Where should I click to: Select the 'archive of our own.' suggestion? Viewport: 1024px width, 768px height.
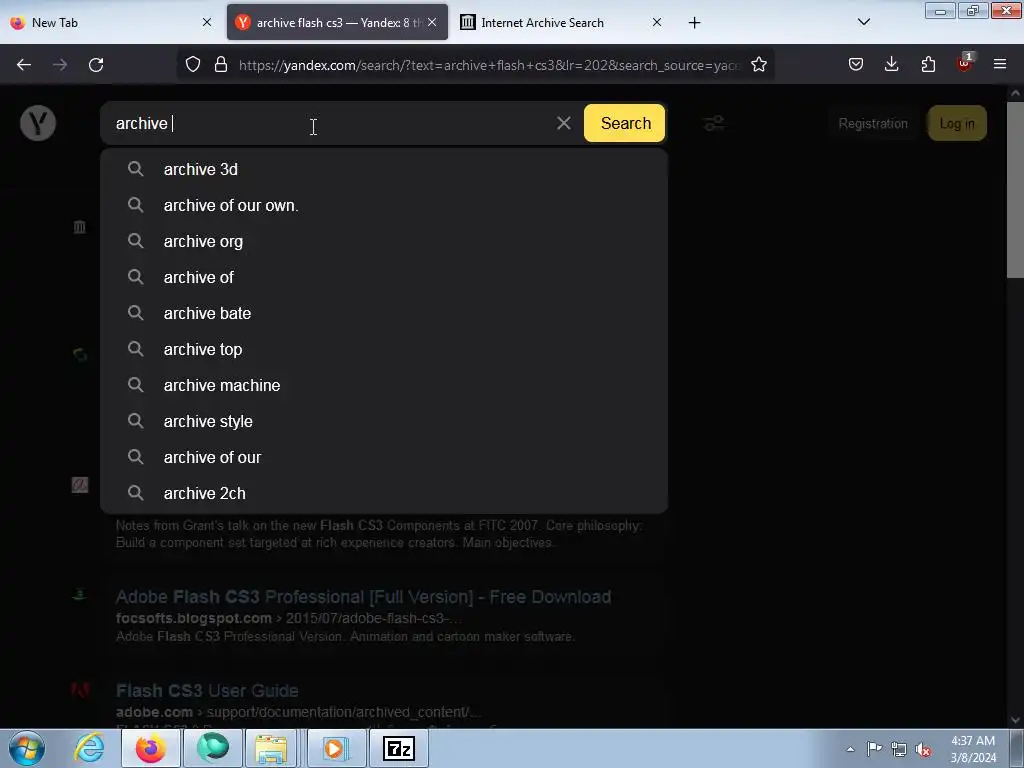click(x=384, y=205)
